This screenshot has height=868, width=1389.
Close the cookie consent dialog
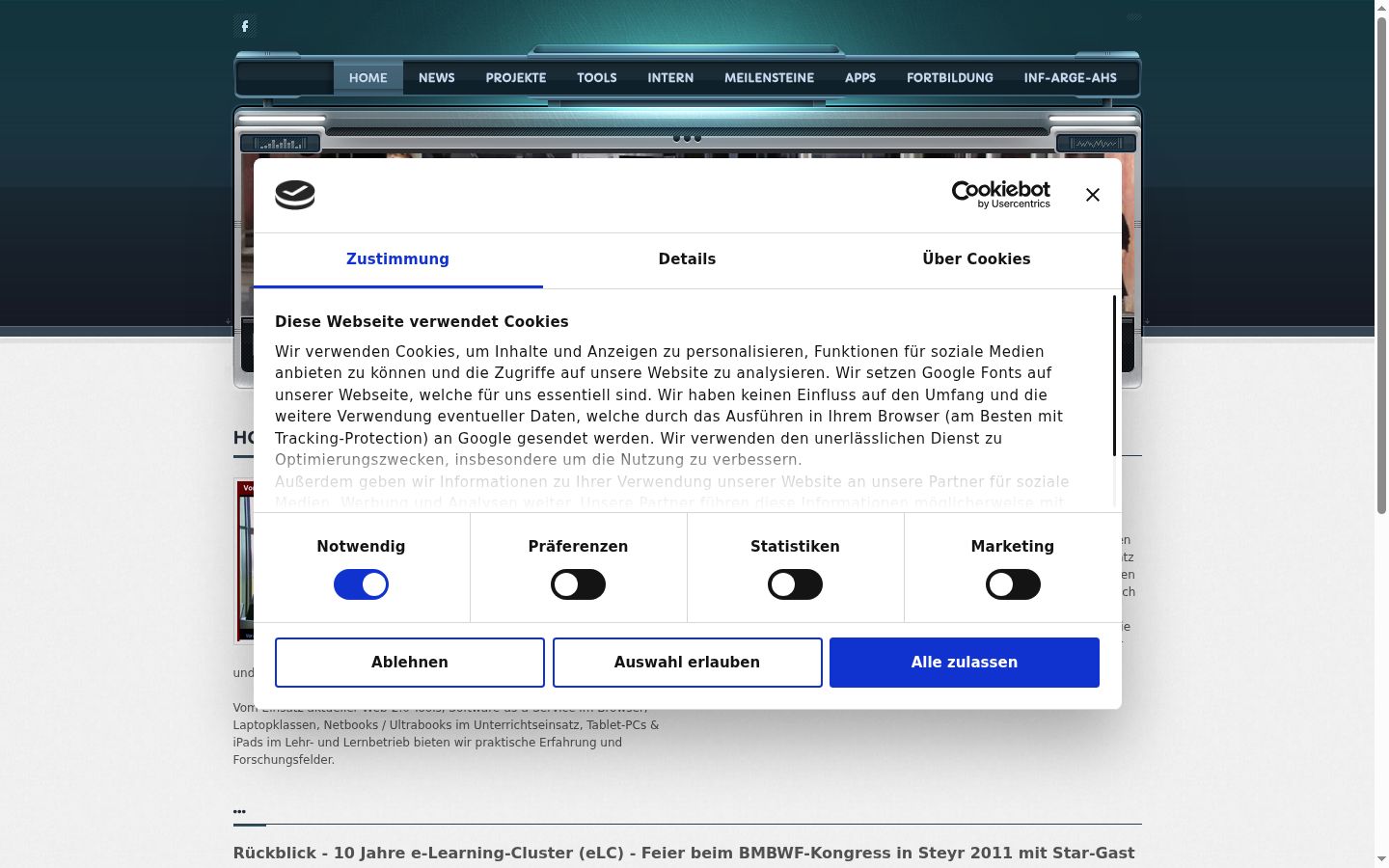(x=1092, y=195)
